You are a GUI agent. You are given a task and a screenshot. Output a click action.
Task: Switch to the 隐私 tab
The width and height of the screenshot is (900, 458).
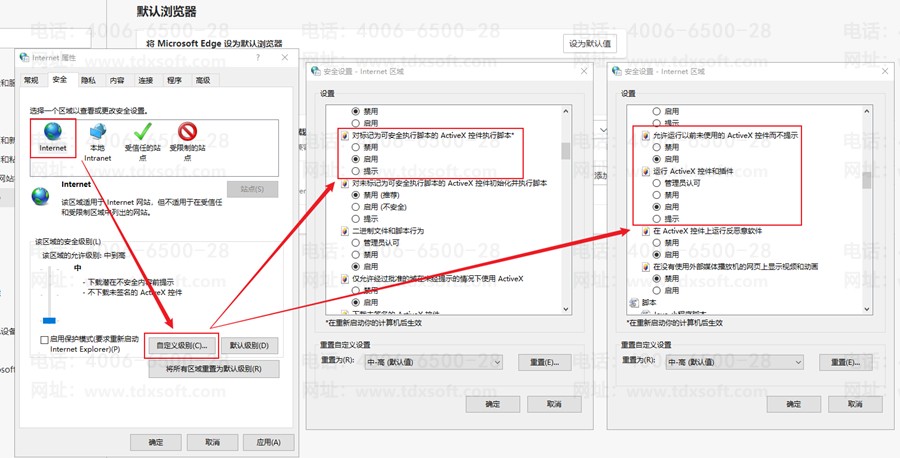[88, 80]
